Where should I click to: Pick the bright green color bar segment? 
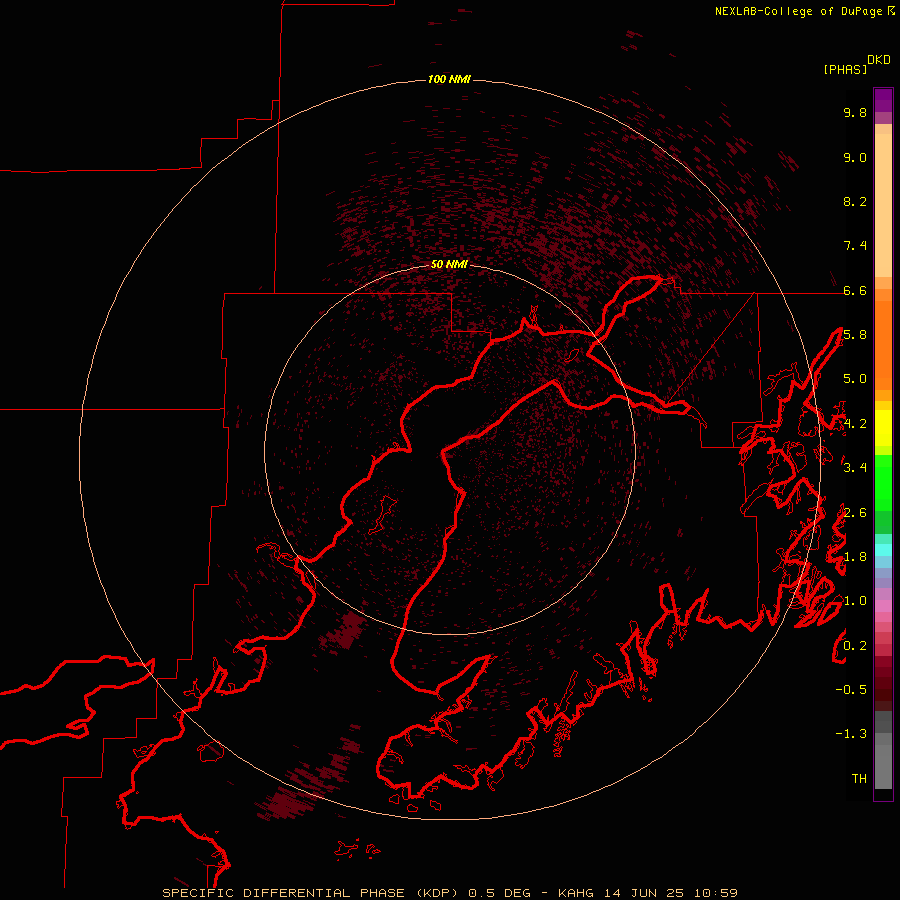tap(883, 485)
